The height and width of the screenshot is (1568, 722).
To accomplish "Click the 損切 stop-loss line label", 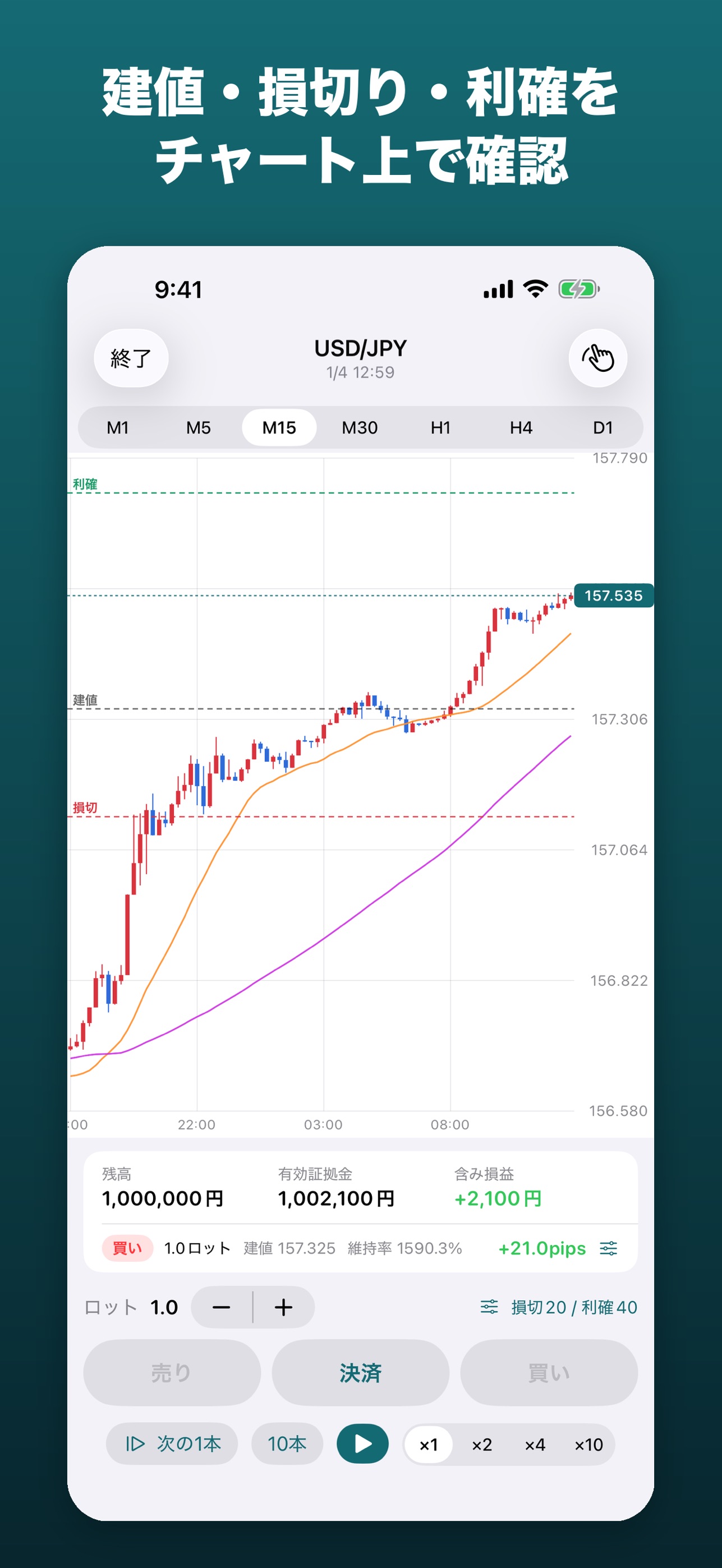I will pyautogui.click(x=85, y=808).
